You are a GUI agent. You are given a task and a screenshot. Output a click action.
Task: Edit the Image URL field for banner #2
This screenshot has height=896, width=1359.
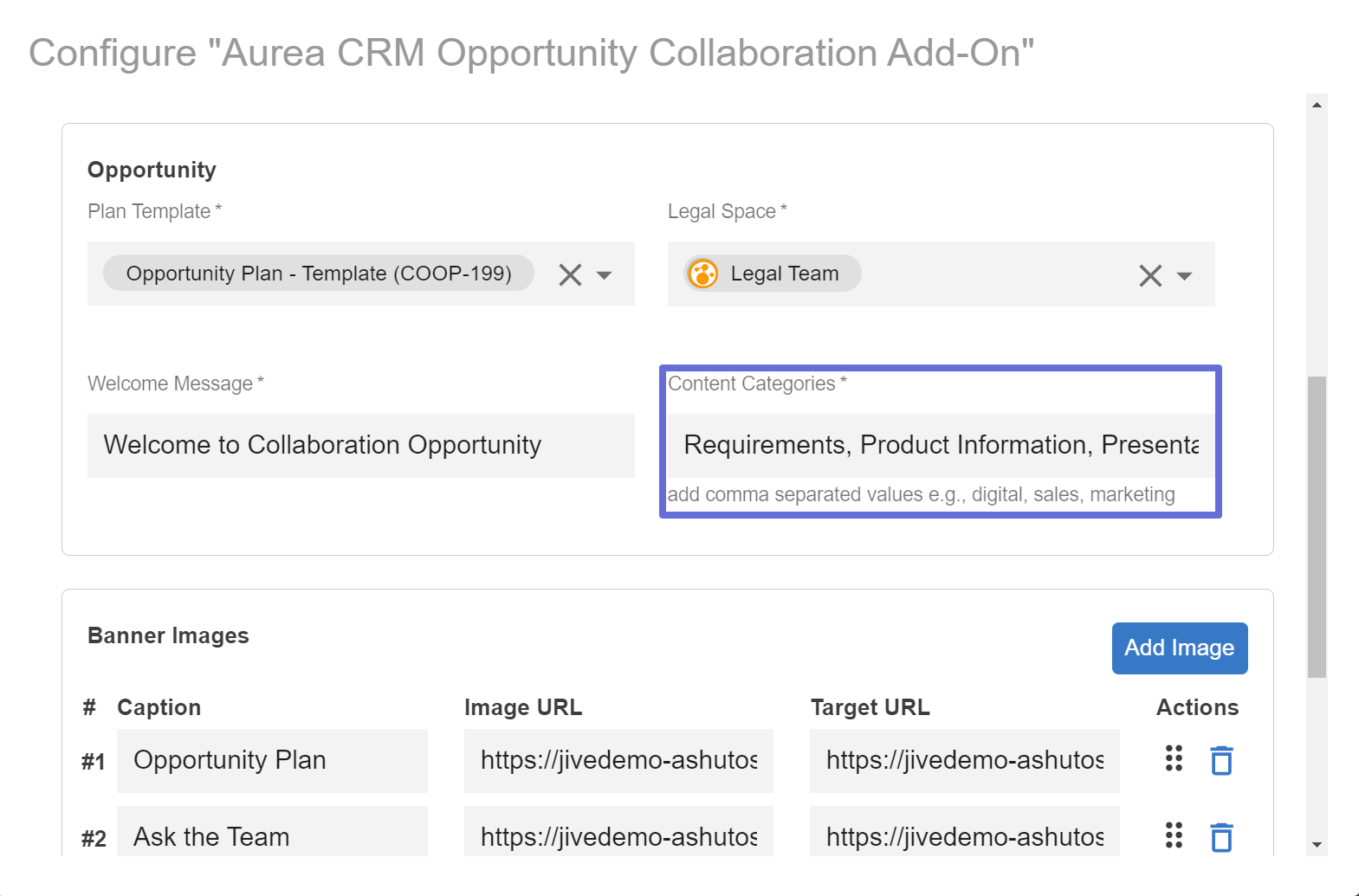click(618, 832)
